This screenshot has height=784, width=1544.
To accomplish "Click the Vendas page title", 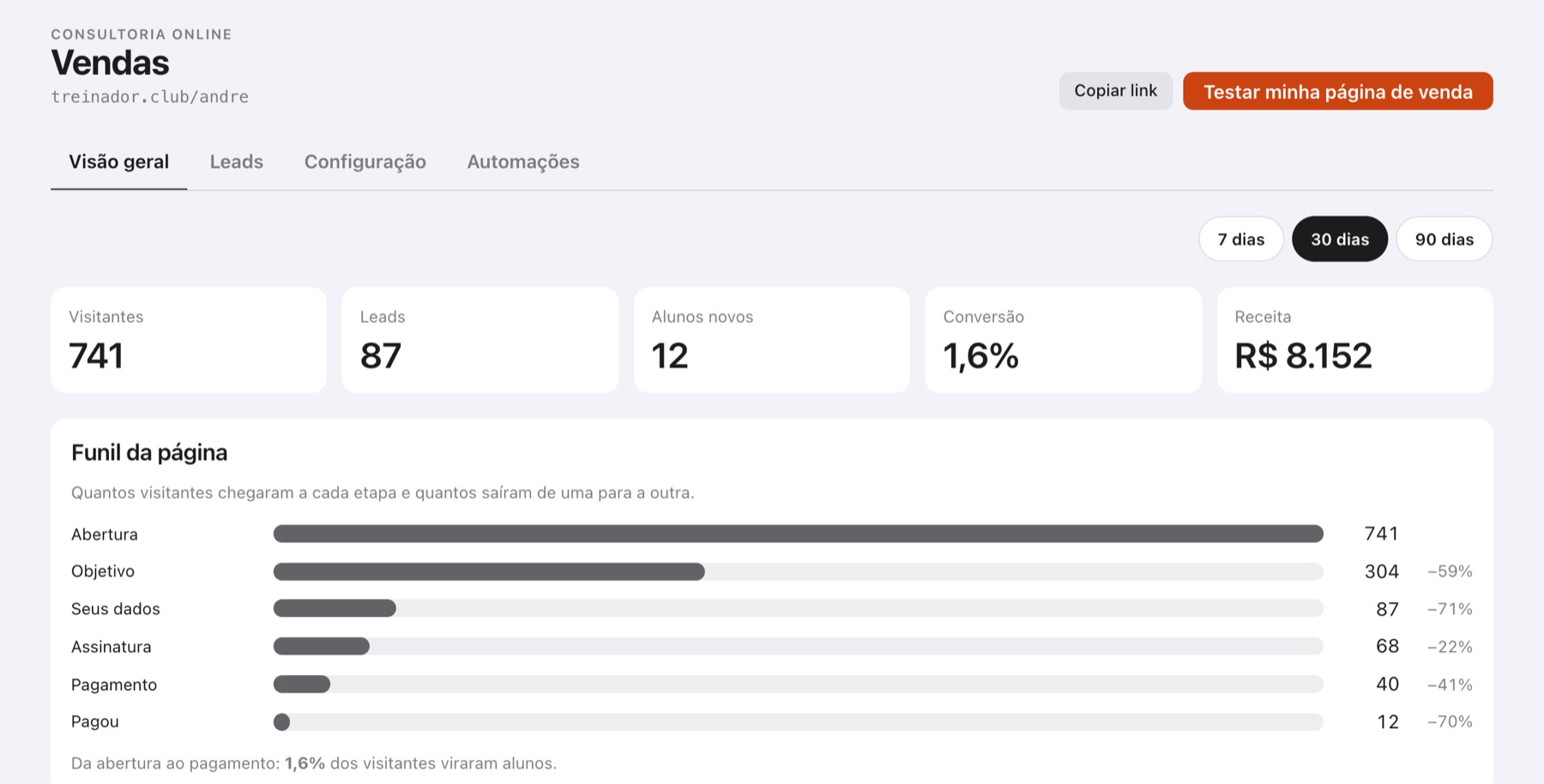I will click(110, 63).
